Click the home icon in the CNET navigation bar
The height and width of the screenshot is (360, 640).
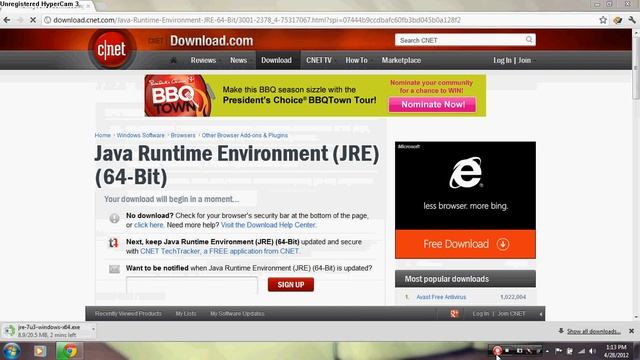click(x=173, y=60)
